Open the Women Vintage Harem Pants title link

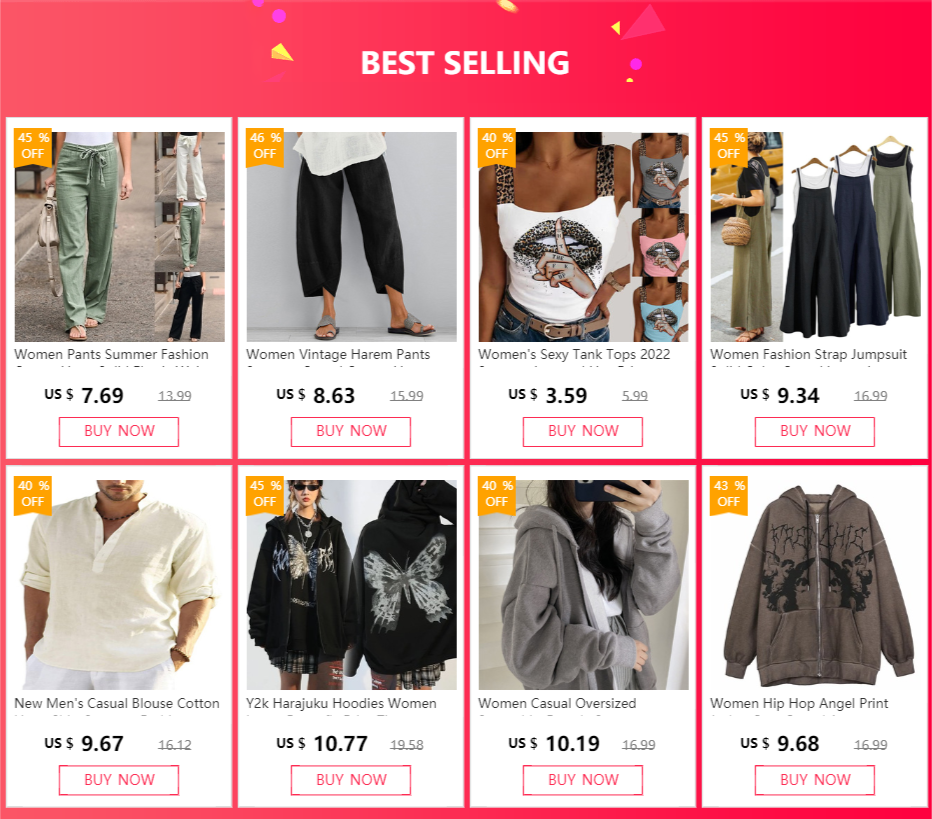[x=338, y=355]
